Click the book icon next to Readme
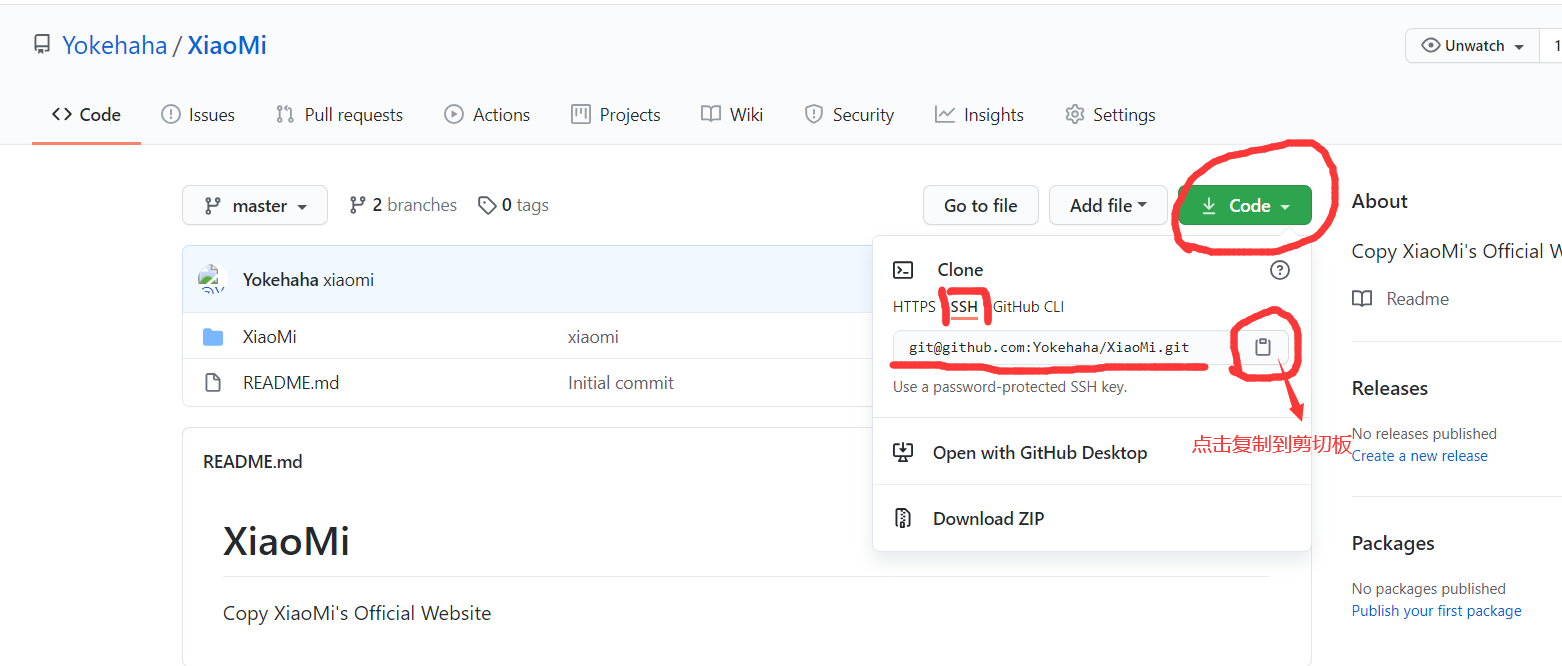 pyautogui.click(x=1362, y=299)
